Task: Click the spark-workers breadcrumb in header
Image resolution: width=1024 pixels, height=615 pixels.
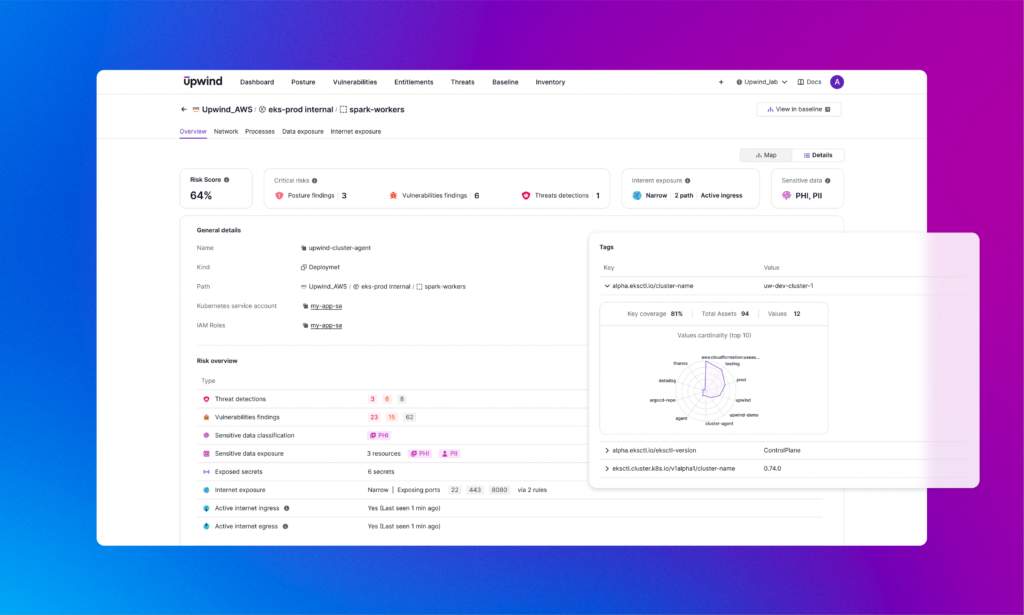Action: (x=372, y=110)
